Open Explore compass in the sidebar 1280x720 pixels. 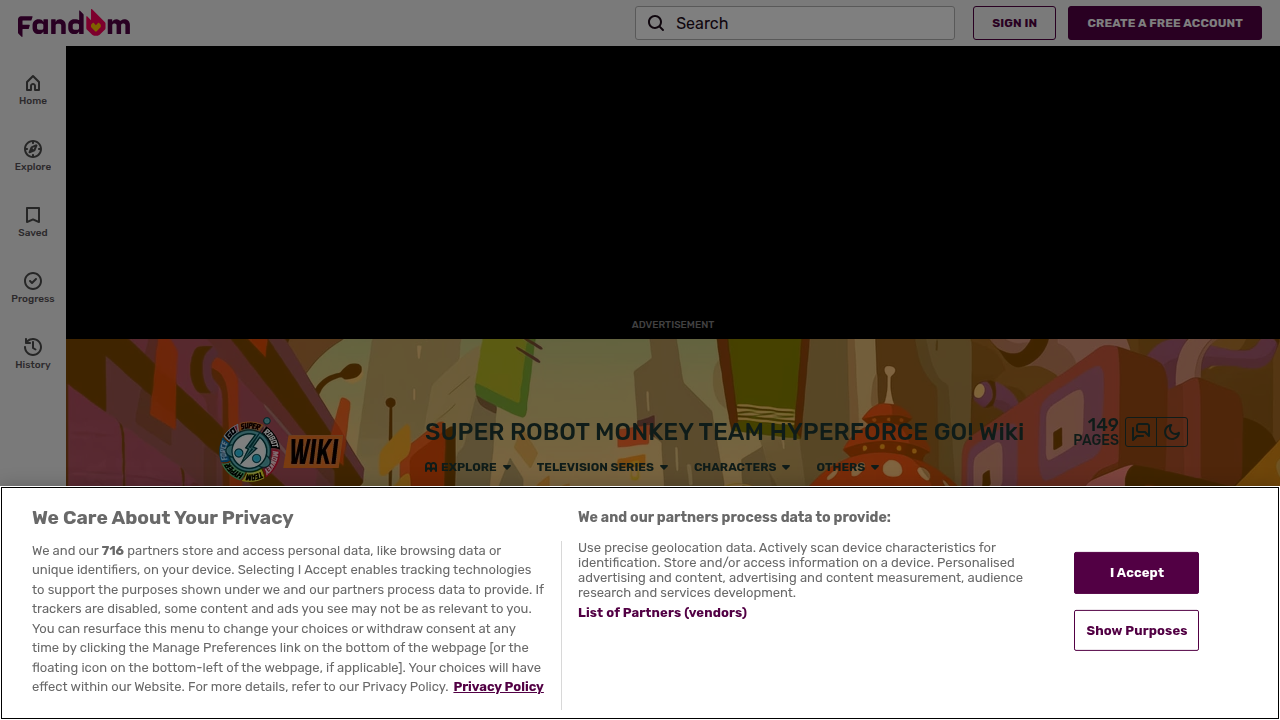point(33,156)
